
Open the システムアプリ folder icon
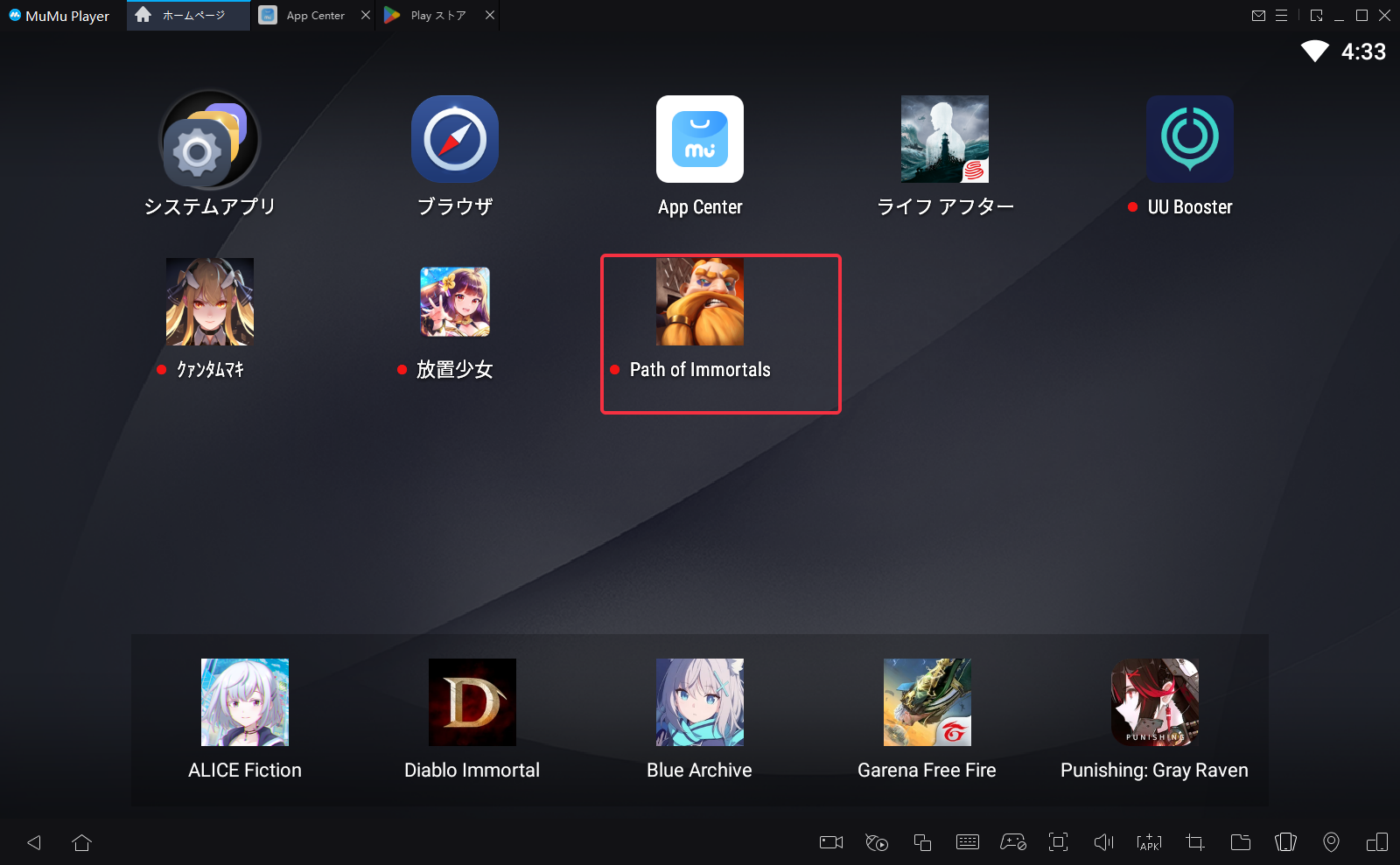(210, 140)
